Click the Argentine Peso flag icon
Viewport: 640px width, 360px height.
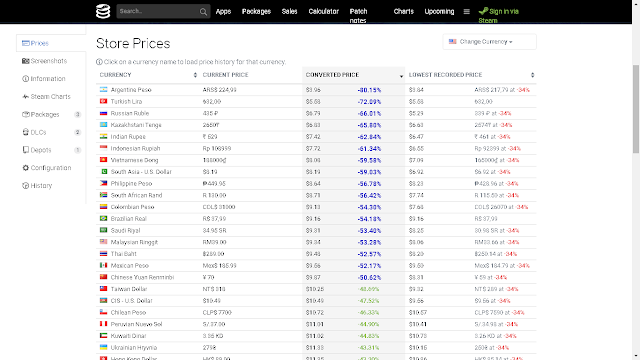coord(104,89)
